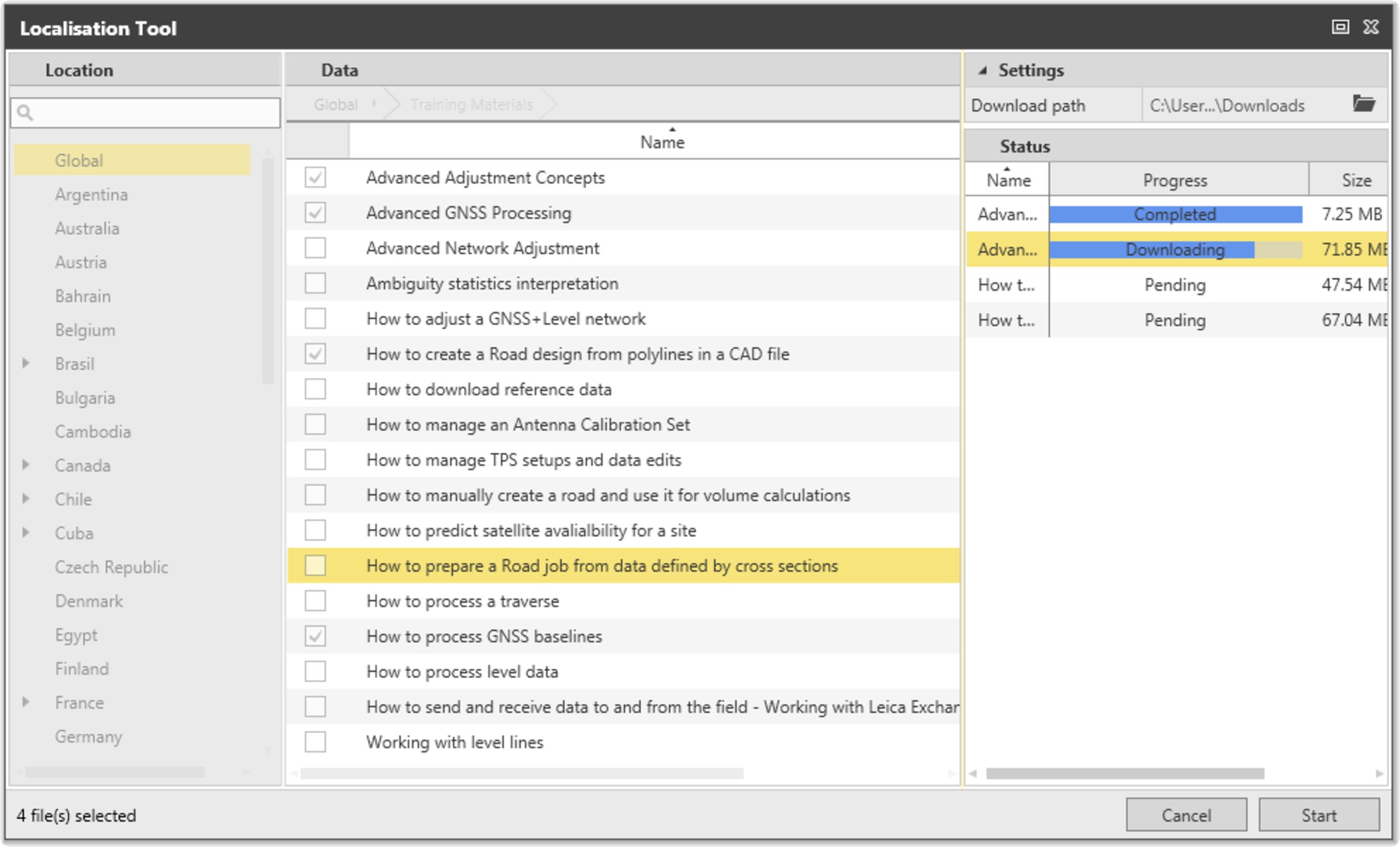Image resolution: width=1400 pixels, height=847 pixels.
Task: Select How to predict satellite availability row
Action: [x=623, y=530]
